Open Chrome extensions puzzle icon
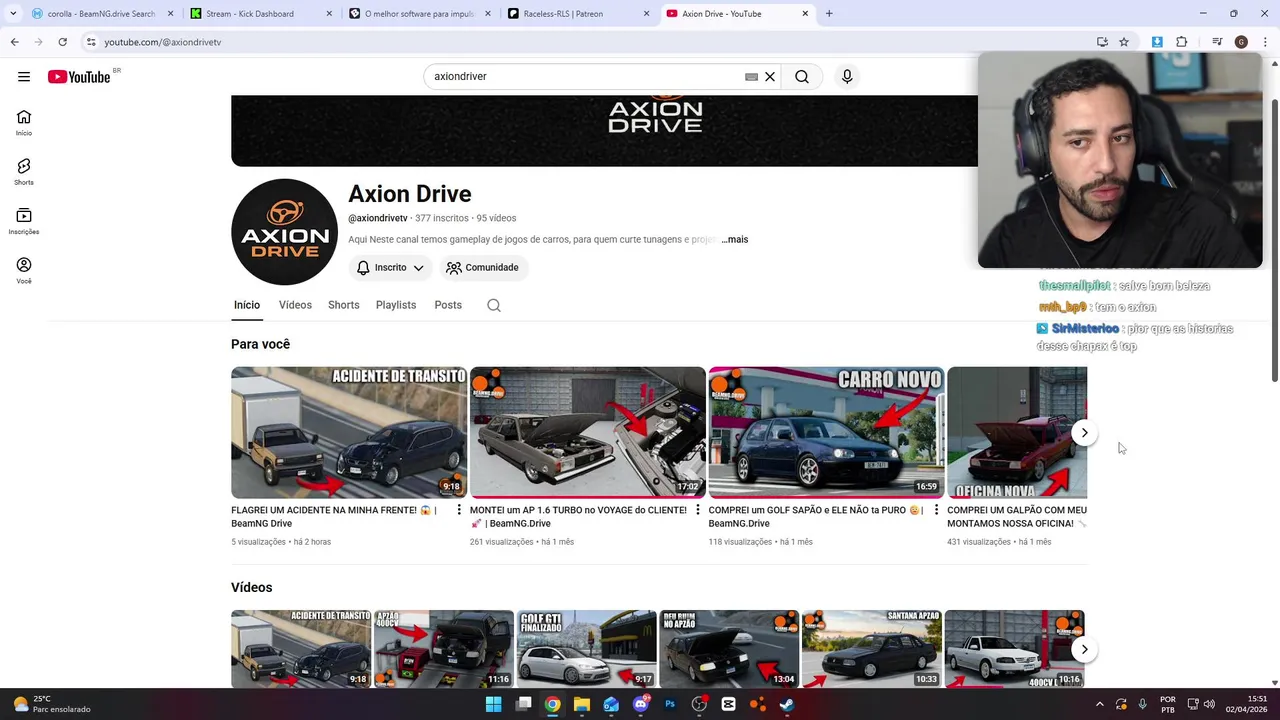1280x720 pixels. [x=1182, y=42]
